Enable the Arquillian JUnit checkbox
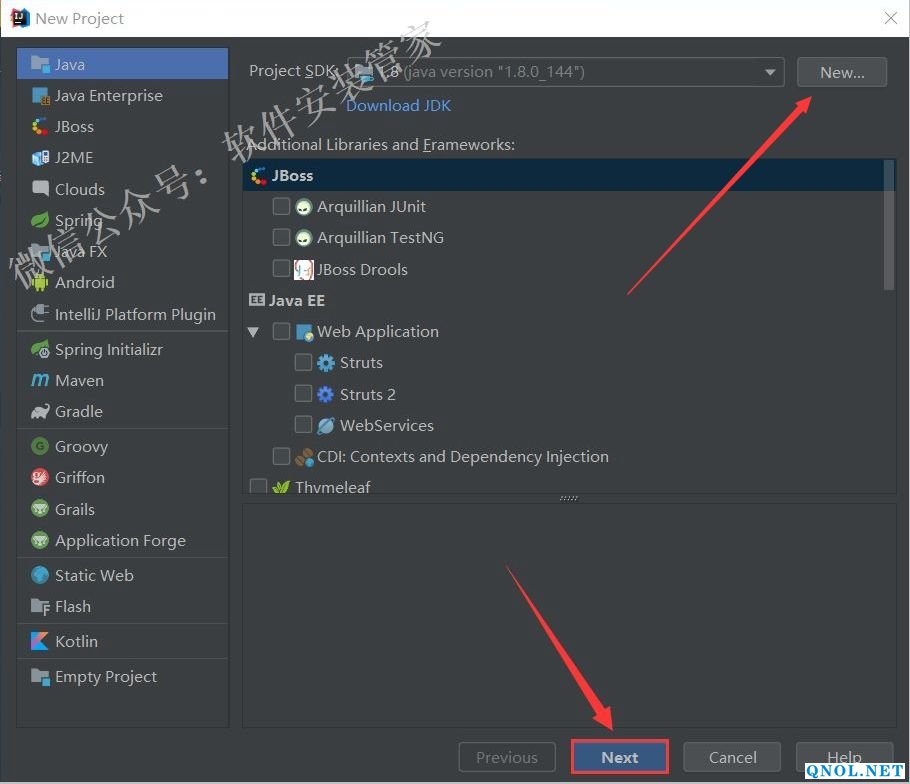This screenshot has height=784, width=910. point(282,207)
